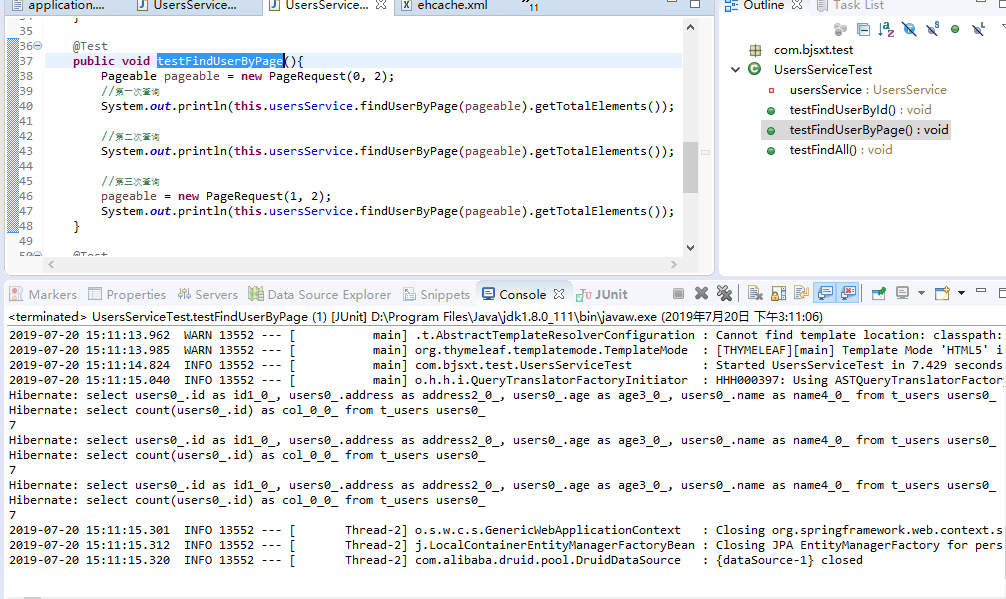Screen dimensions: 1006x599
Task: Pin the Console view
Action: [878, 294]
